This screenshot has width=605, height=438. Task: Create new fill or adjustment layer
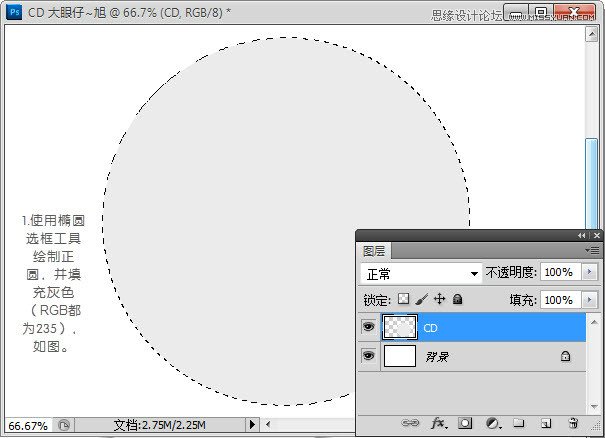coord(493,423)
